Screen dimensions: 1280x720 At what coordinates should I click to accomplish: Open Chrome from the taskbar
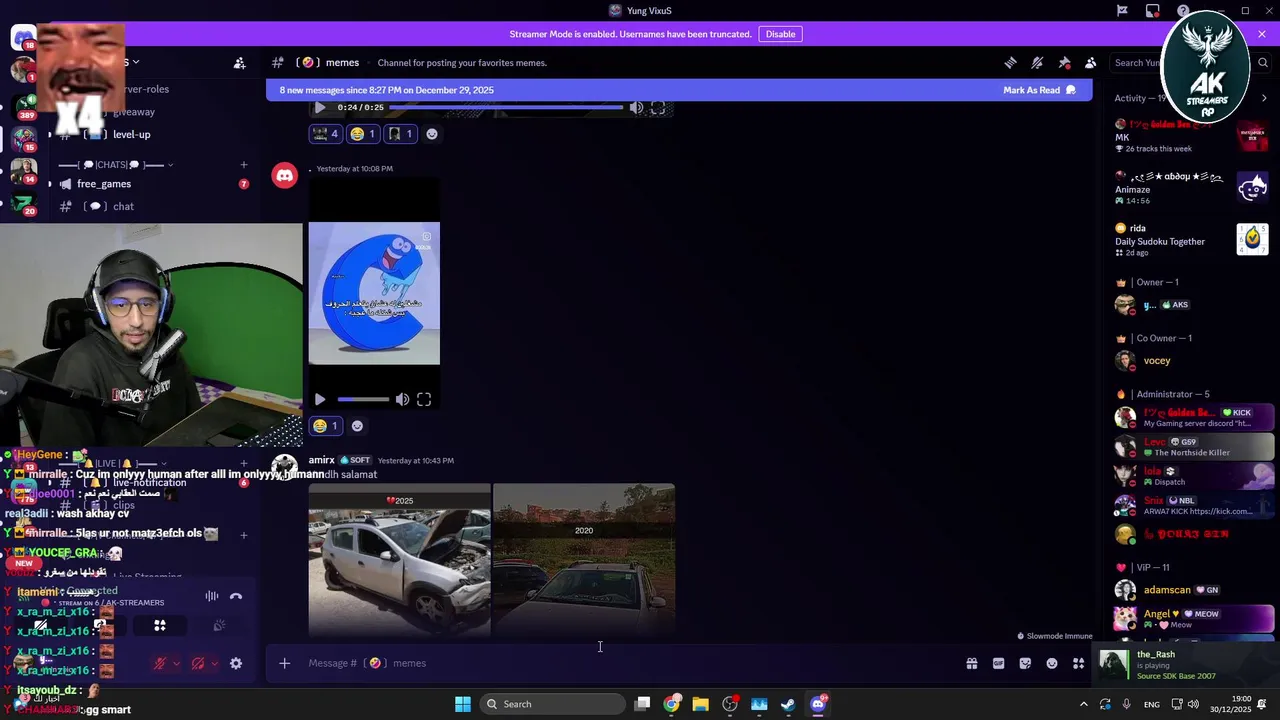672,704
